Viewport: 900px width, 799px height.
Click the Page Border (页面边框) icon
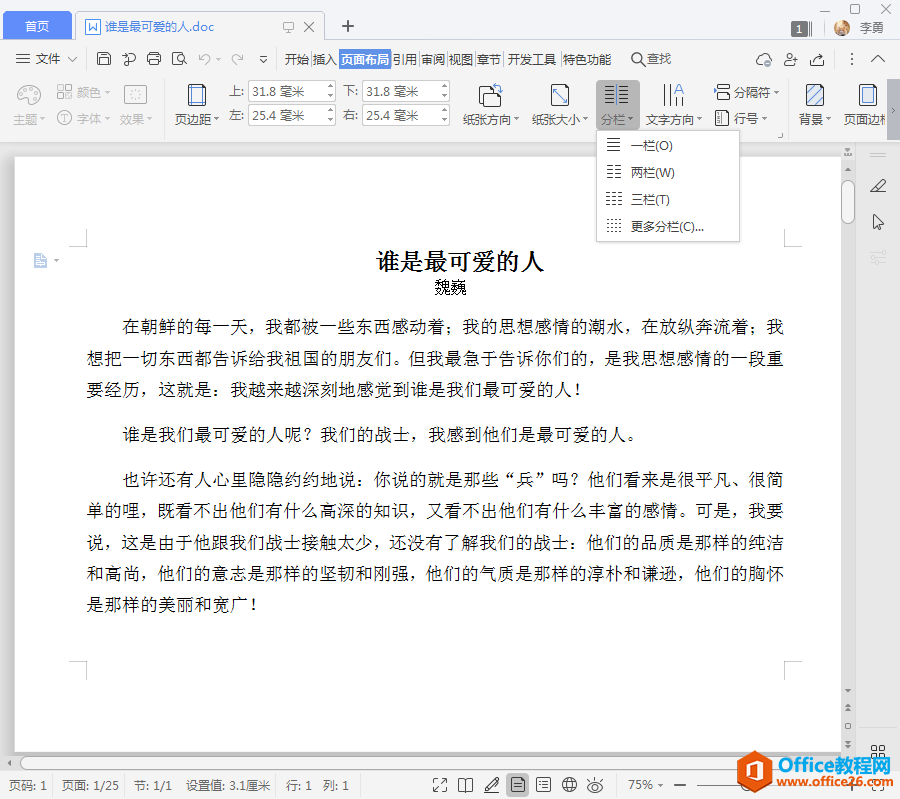pos(867,95)
